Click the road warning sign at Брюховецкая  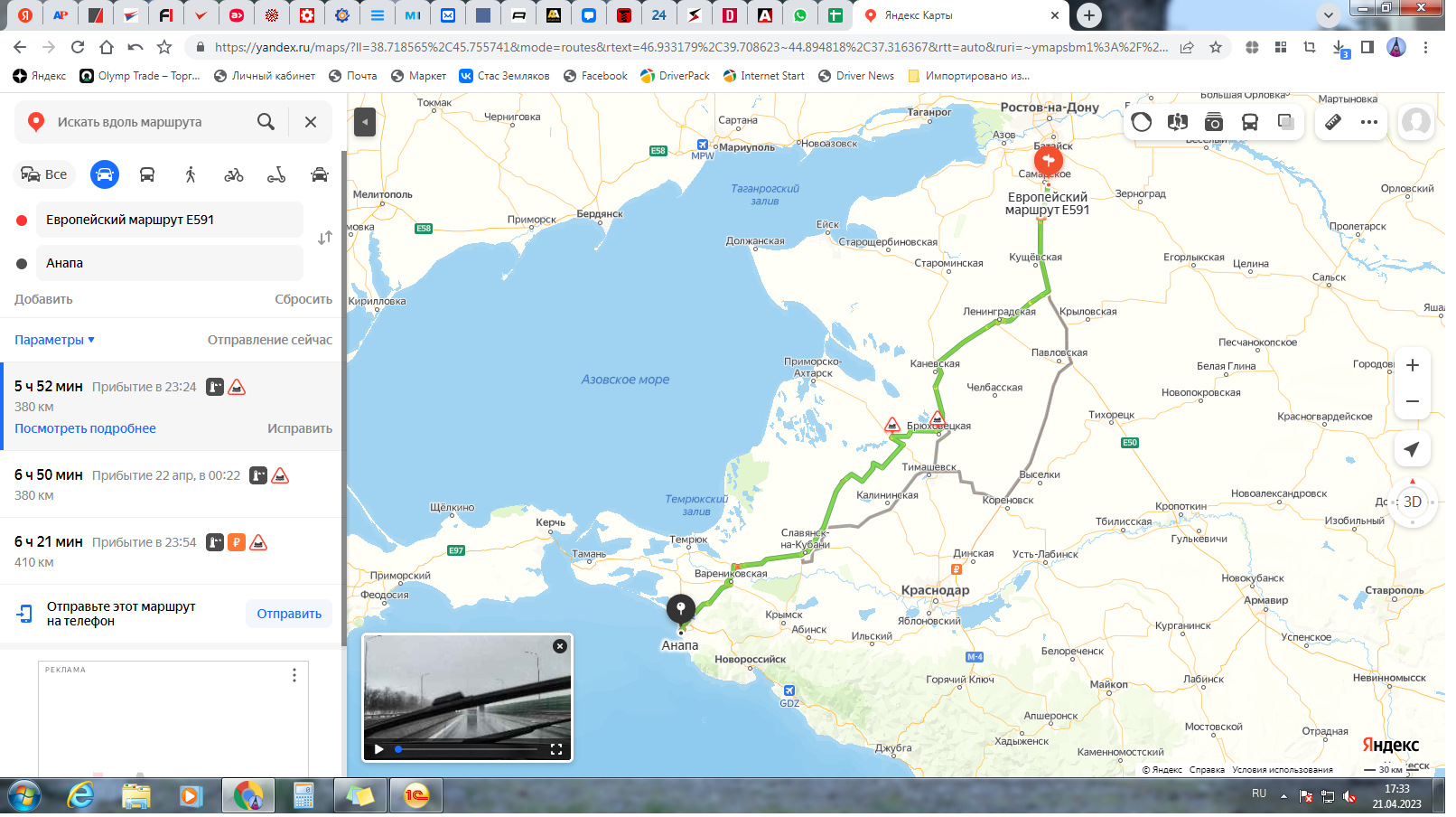(938, 418)
